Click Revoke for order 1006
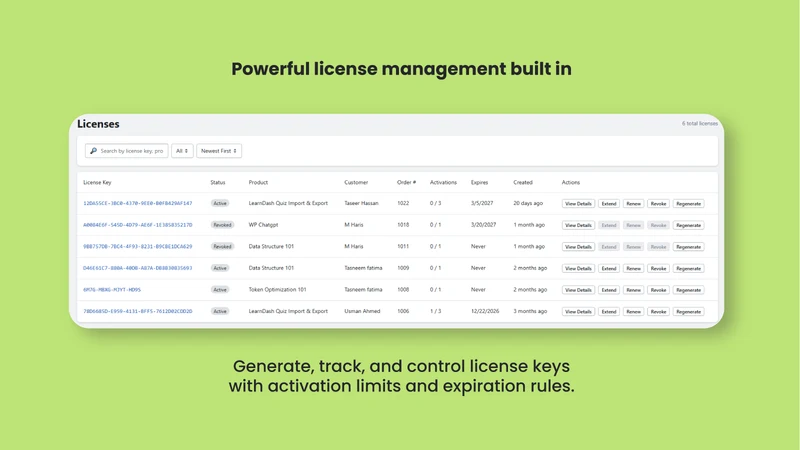800x450 pixels. pos(658,312)
